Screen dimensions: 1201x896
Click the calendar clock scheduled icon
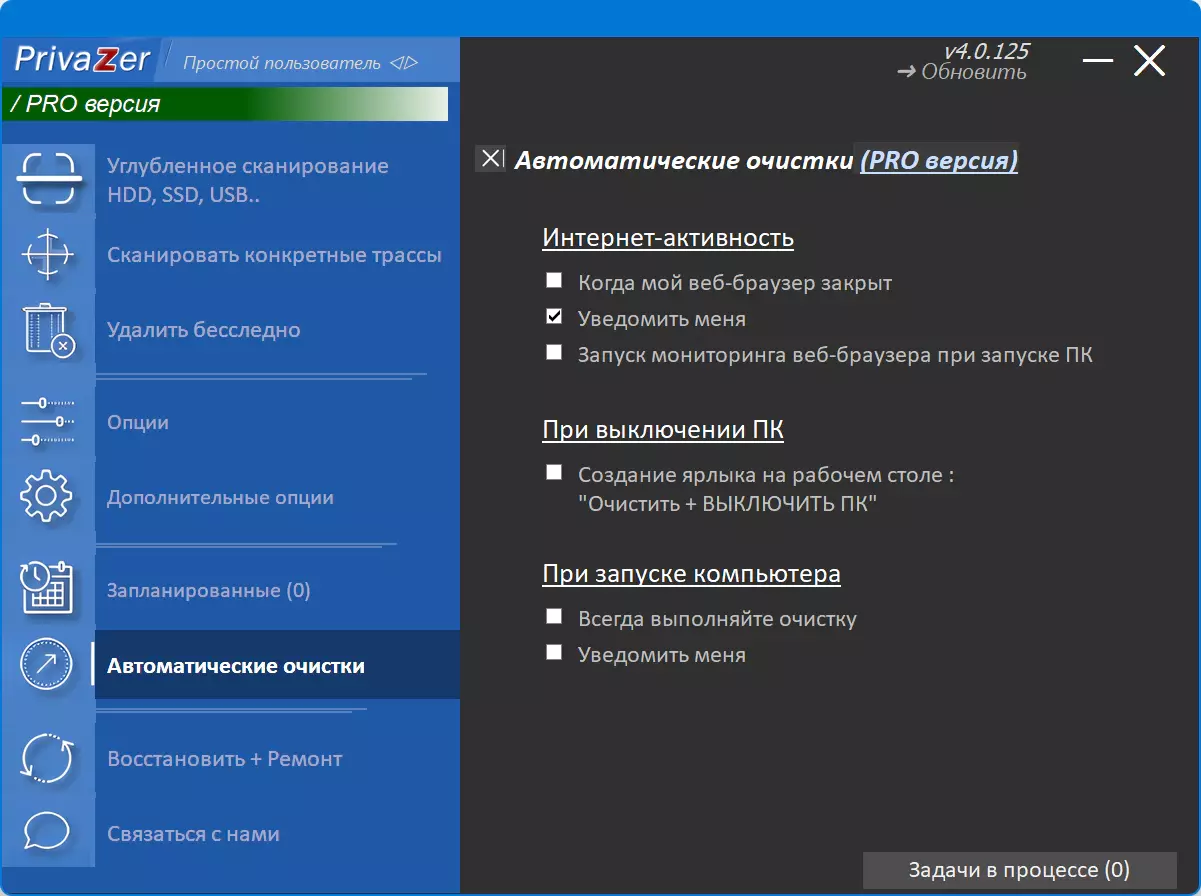(x=48, y=589)
